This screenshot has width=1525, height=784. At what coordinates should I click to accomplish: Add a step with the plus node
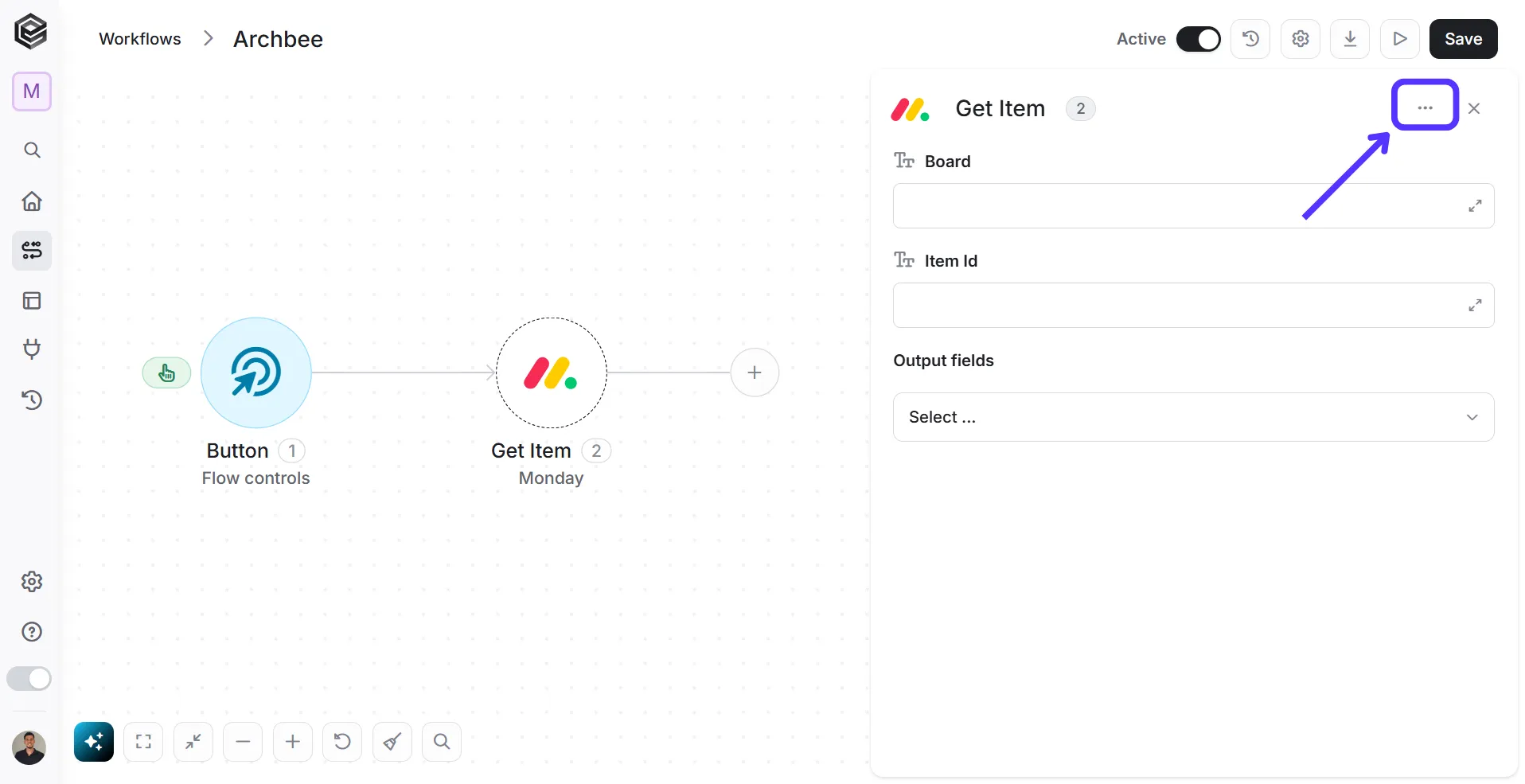click(x=755, y=372)
